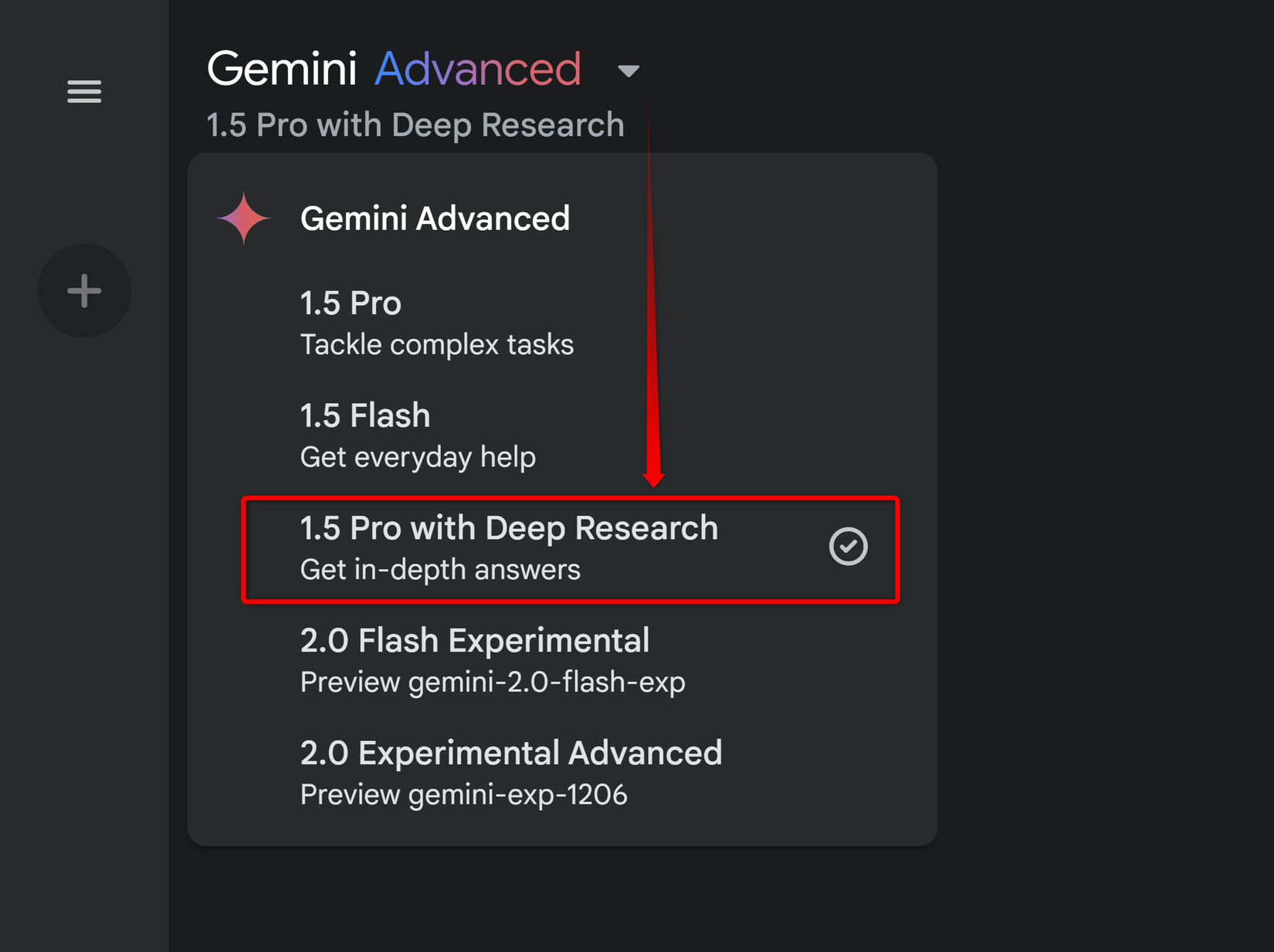This screenshot has width=1274, height=952.
Task: Click the Preview gemini-exp-1206 text
Action: pyautogui.click(x=464, y=794)
